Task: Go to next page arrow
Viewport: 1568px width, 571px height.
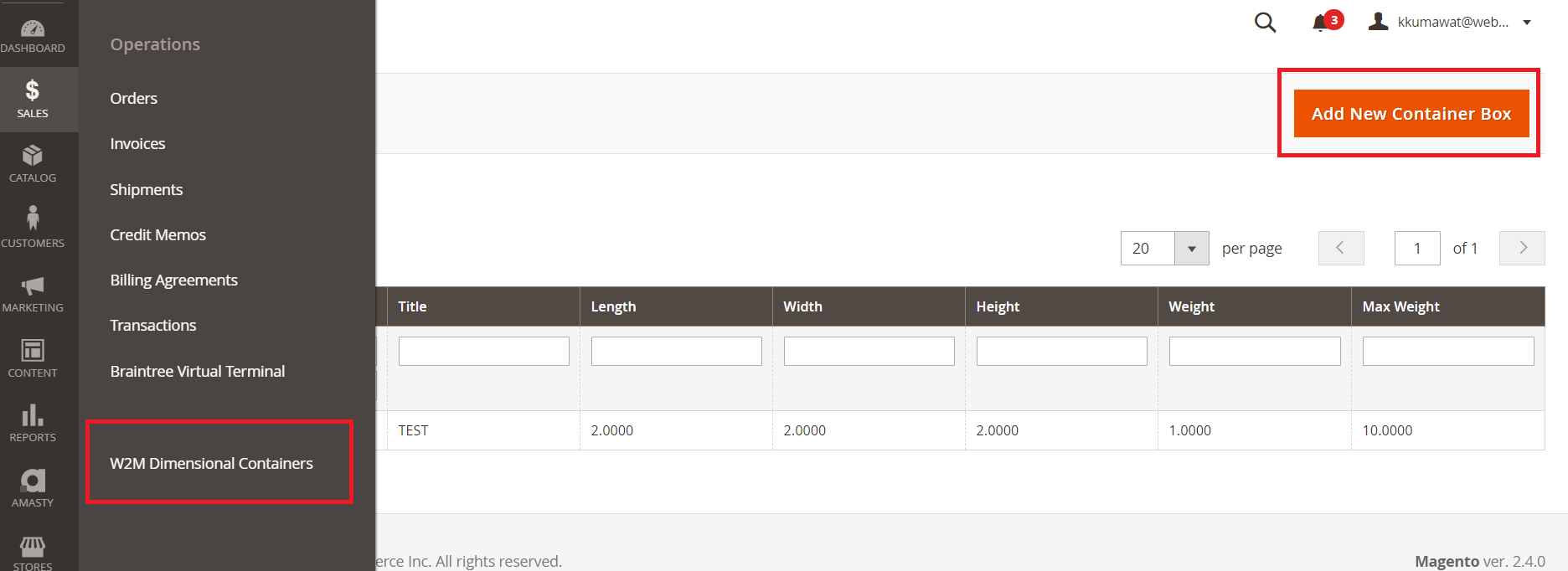Action: tap(1522, 248)
